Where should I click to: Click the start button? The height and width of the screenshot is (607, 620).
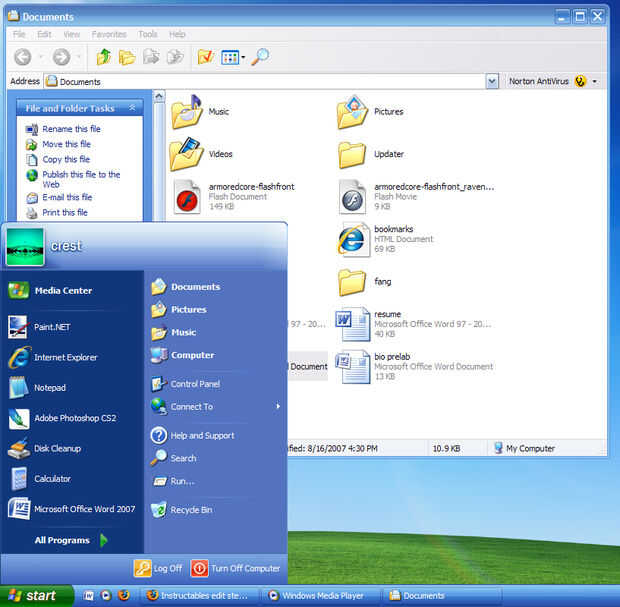[36, 596]
